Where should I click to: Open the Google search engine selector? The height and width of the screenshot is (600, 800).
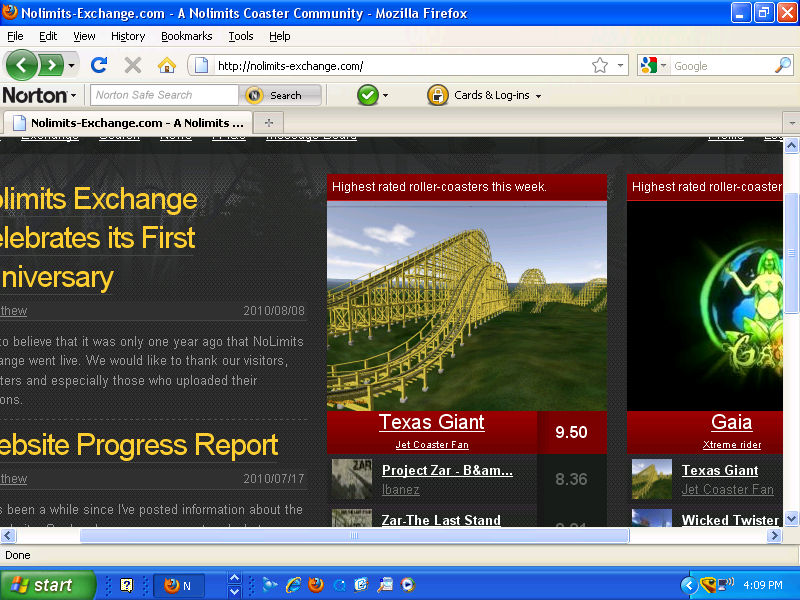point(654,65)
